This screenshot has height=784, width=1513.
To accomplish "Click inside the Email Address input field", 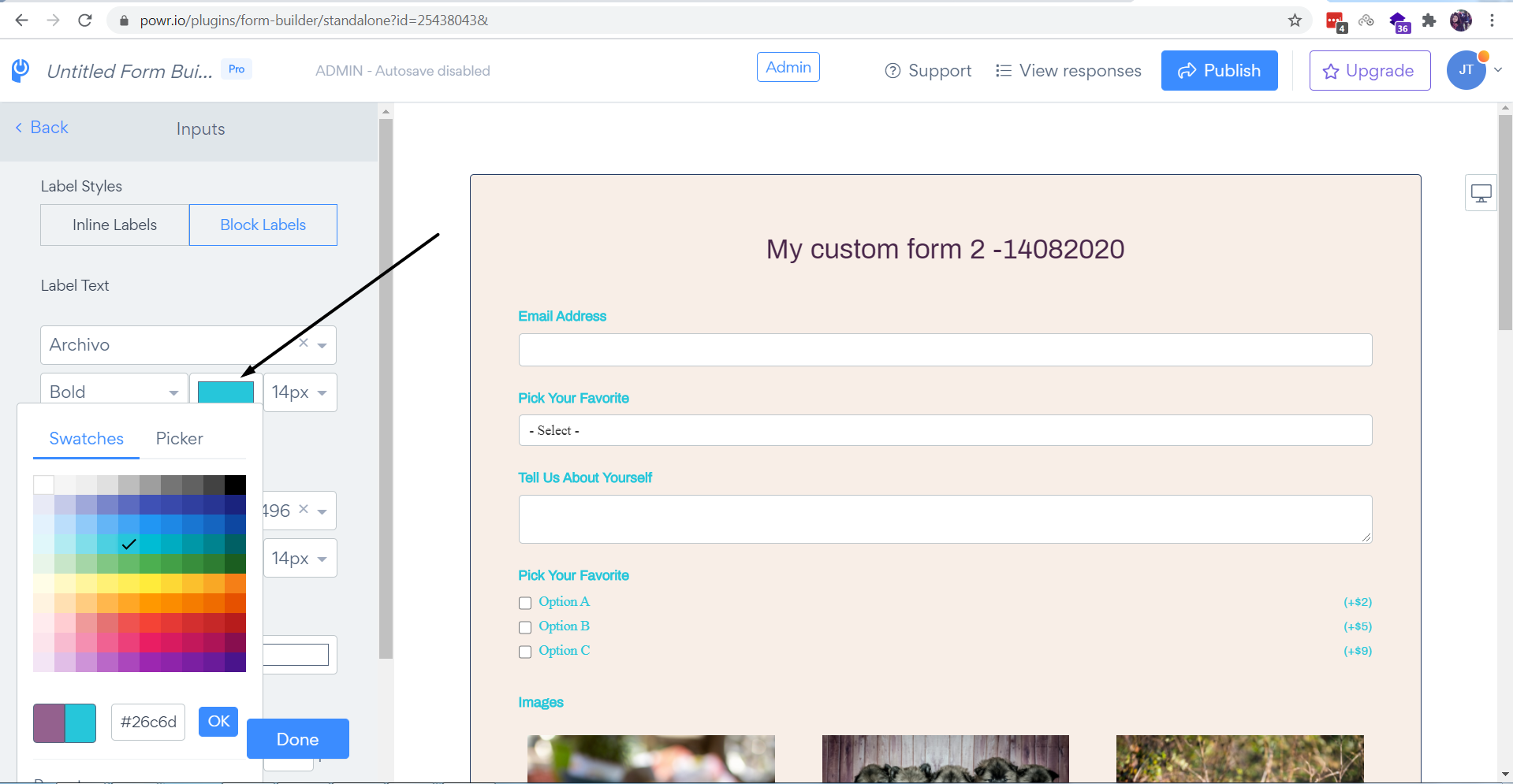I will click(944, 349).
